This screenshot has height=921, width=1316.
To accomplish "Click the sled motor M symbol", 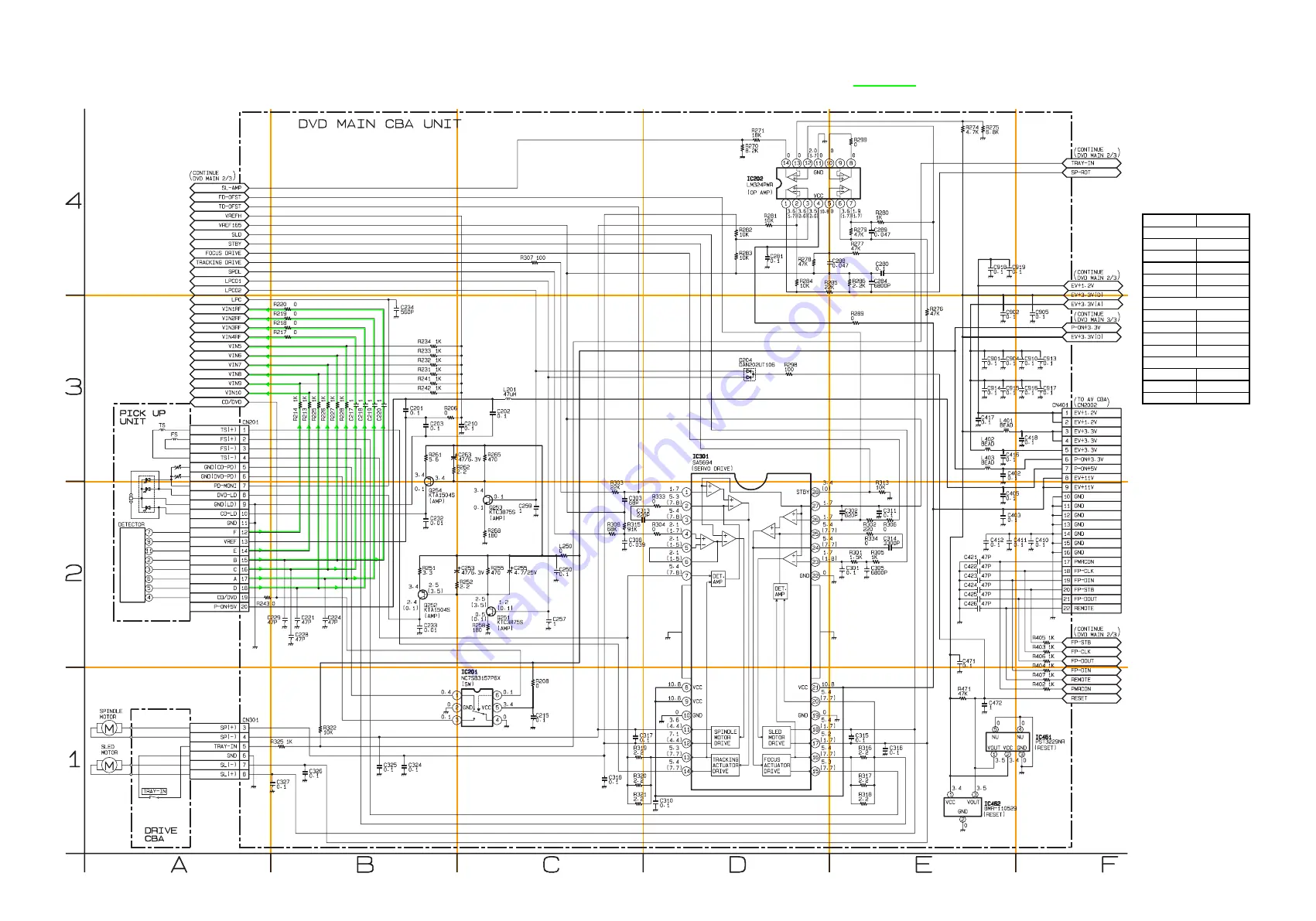I will (109, 766).
